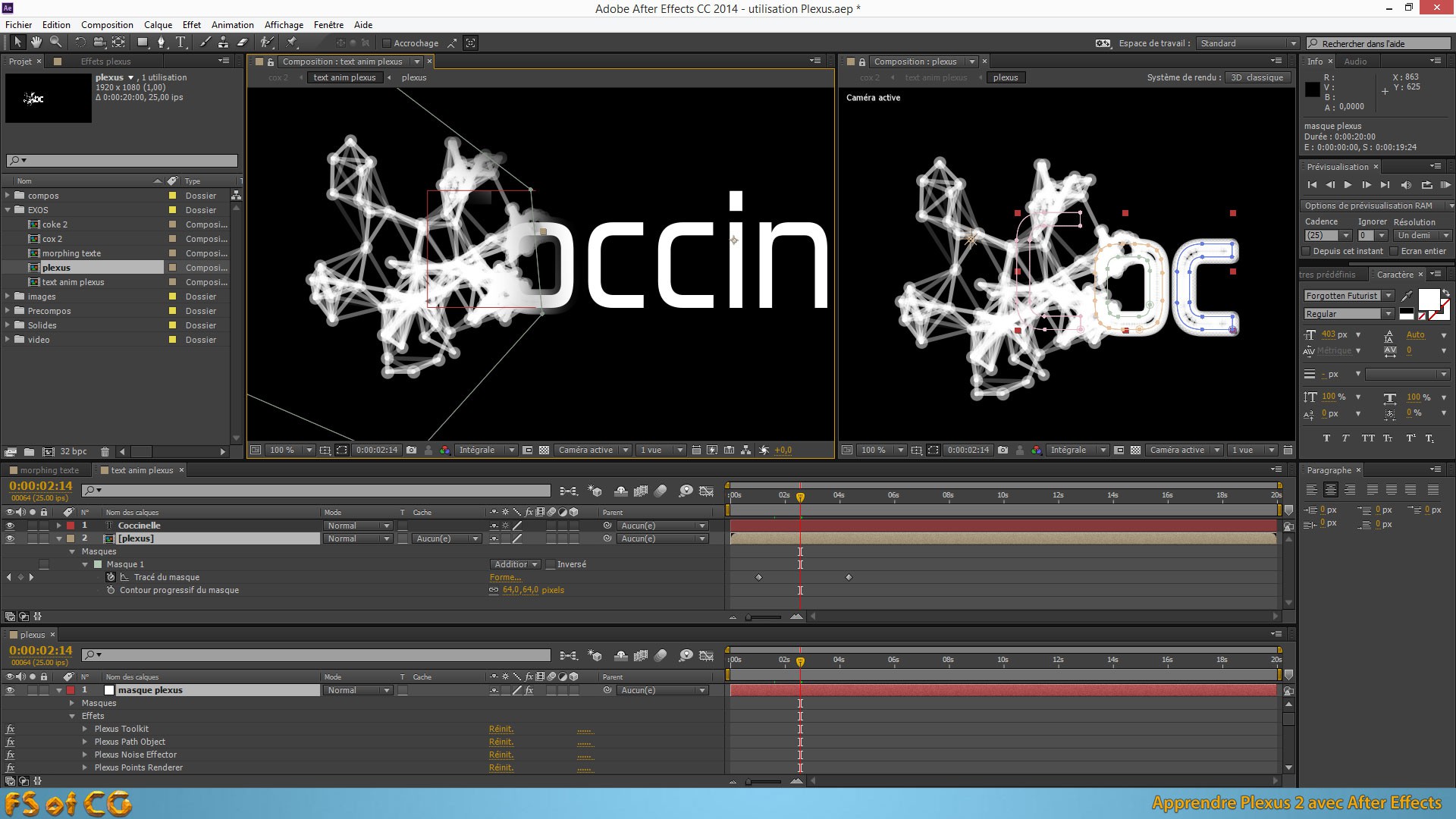Toggle visibility of plexus layer
The height and width of the screenshot is (819, 1456).
pos(8,538)
